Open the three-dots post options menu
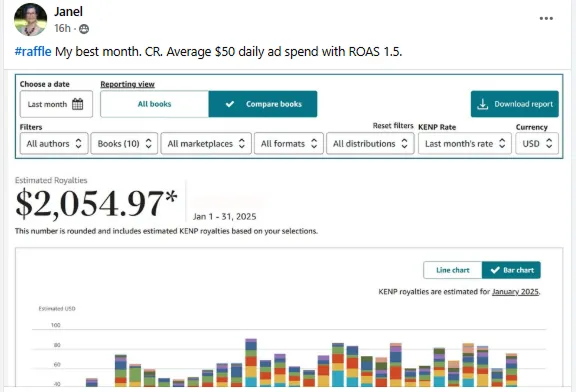The image size is (576, 392). [546, 18]
